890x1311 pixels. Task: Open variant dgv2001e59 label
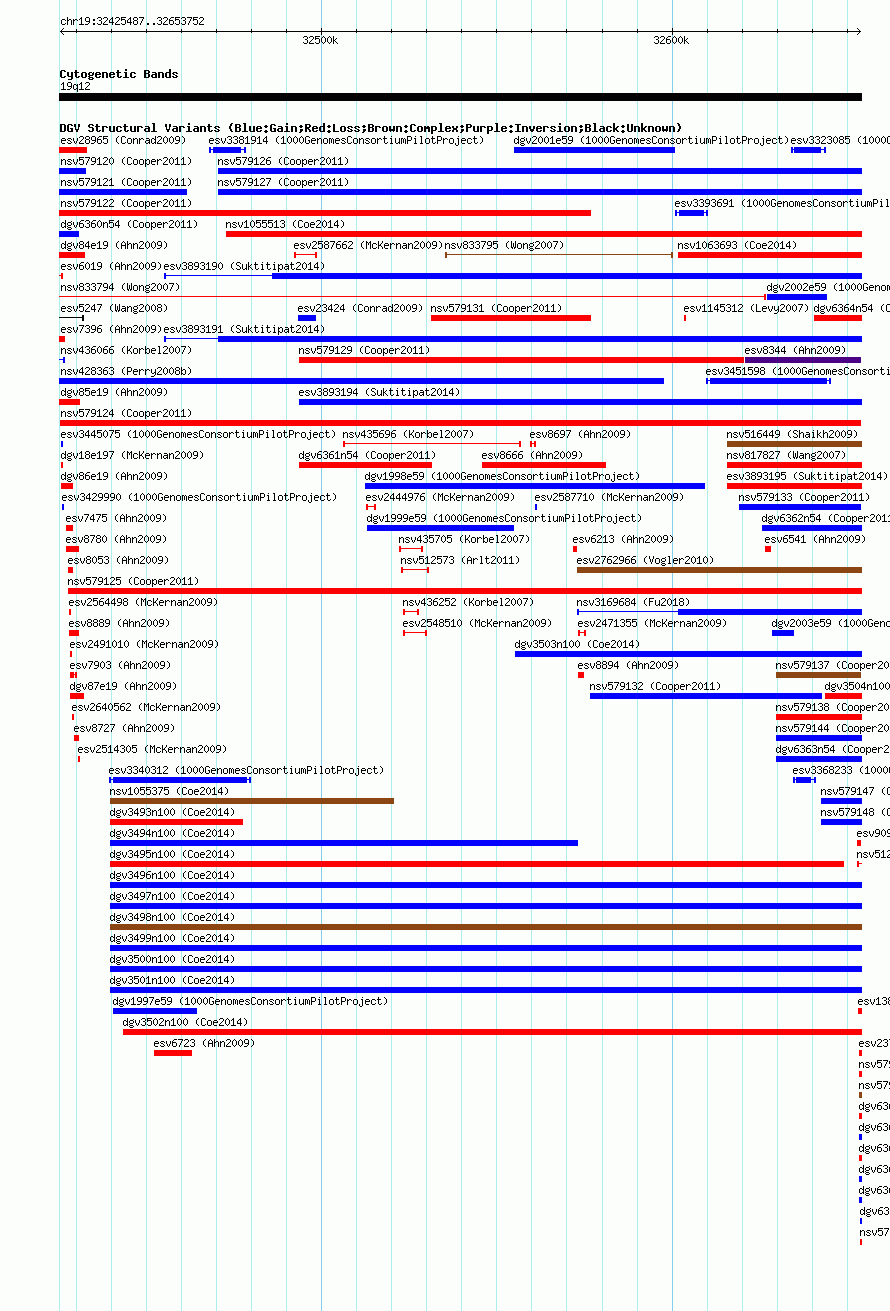coord(651,140)
